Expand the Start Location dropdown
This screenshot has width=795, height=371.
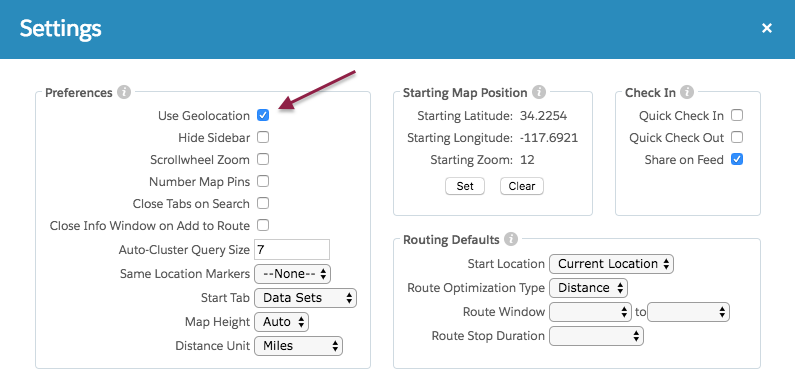tap(611, 264)
